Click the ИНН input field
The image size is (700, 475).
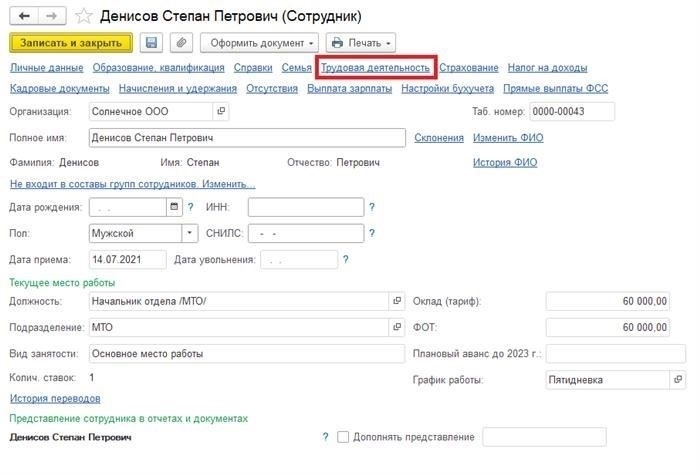306,207
